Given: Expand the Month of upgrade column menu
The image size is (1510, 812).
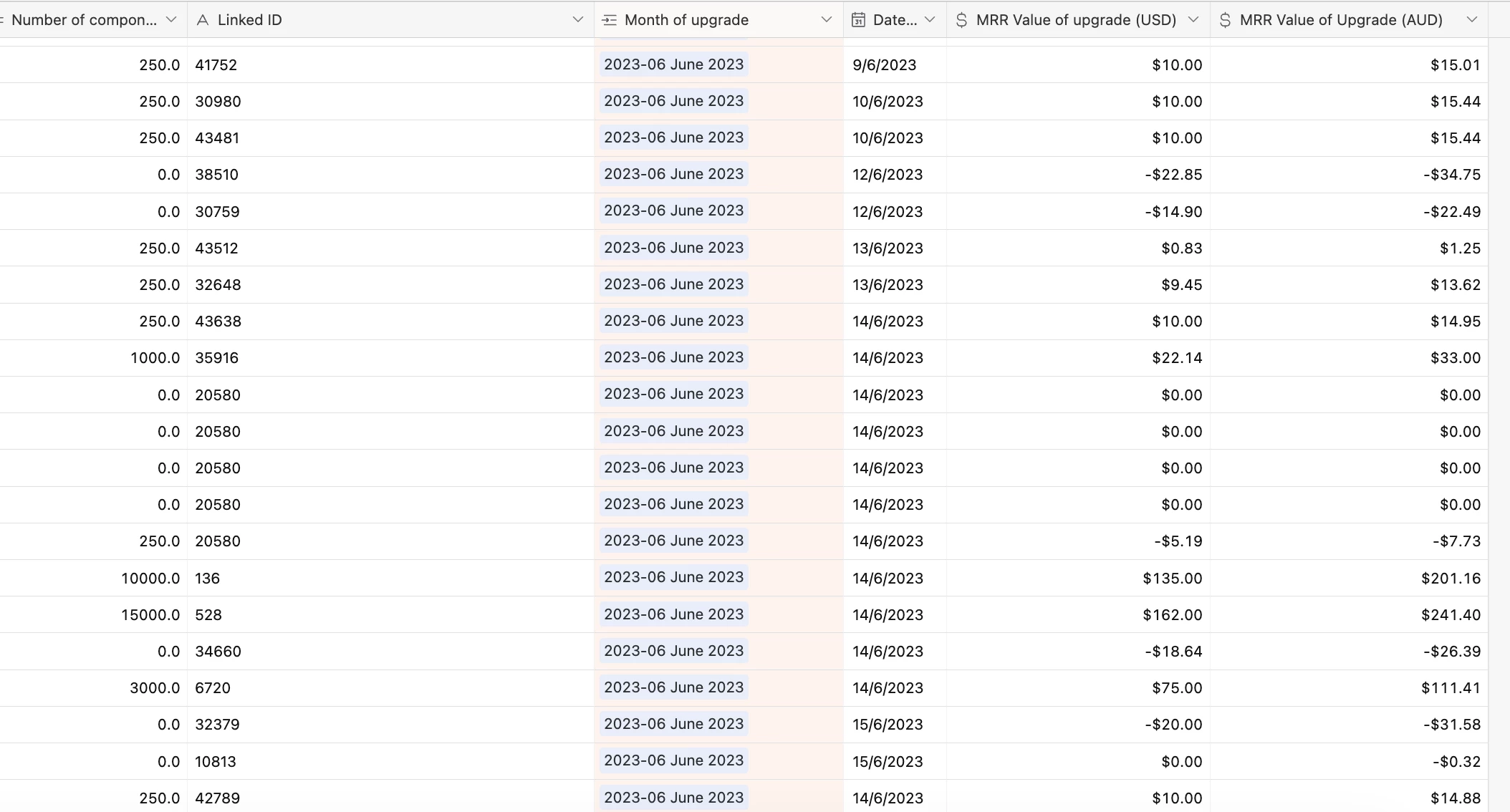Looking at the screenshot, I should (827, 20).
